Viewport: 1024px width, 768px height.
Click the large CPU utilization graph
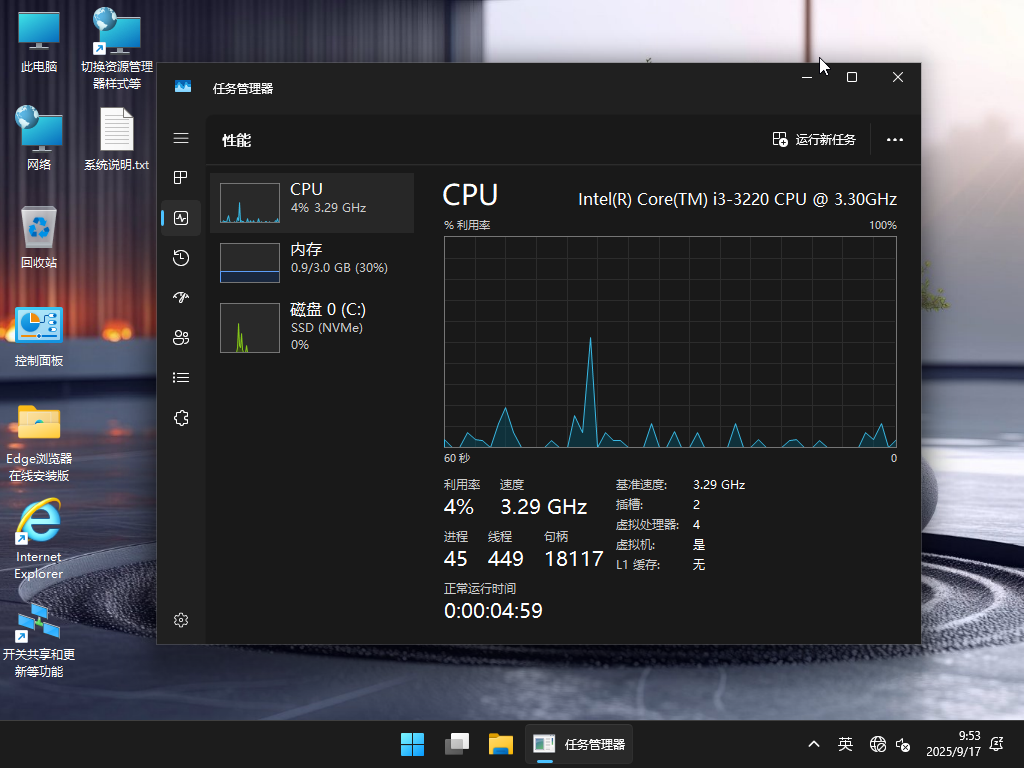670,342
